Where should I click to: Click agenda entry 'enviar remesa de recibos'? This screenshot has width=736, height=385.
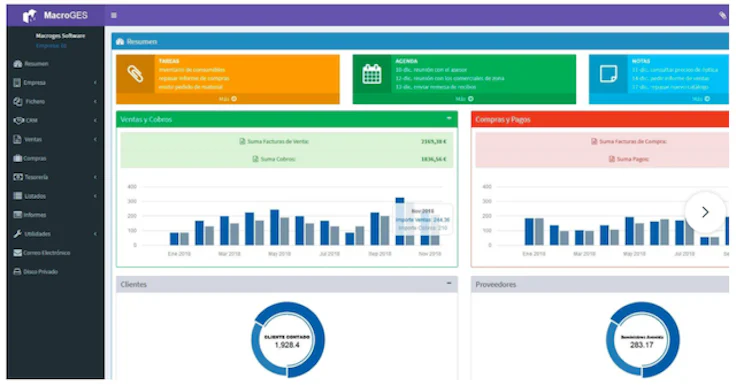[436, 87]
